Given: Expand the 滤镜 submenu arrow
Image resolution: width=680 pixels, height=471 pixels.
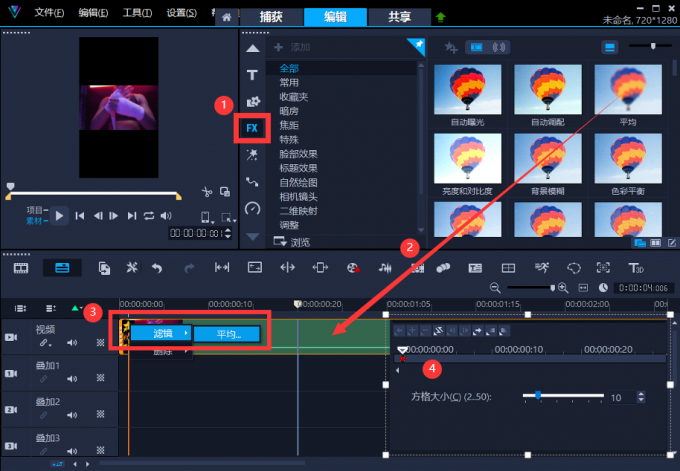Looking at the screenshot, I should click(186, 333).
